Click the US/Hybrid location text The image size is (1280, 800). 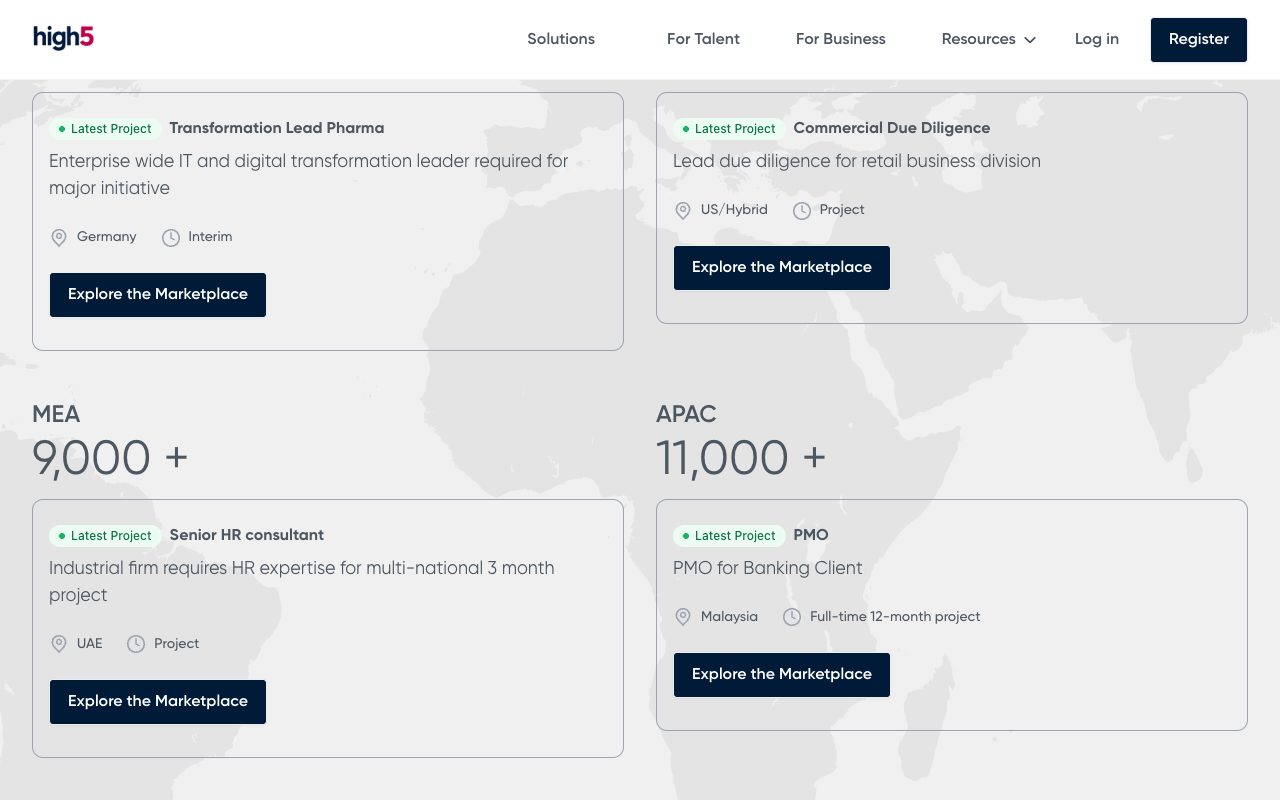(734, 210)
